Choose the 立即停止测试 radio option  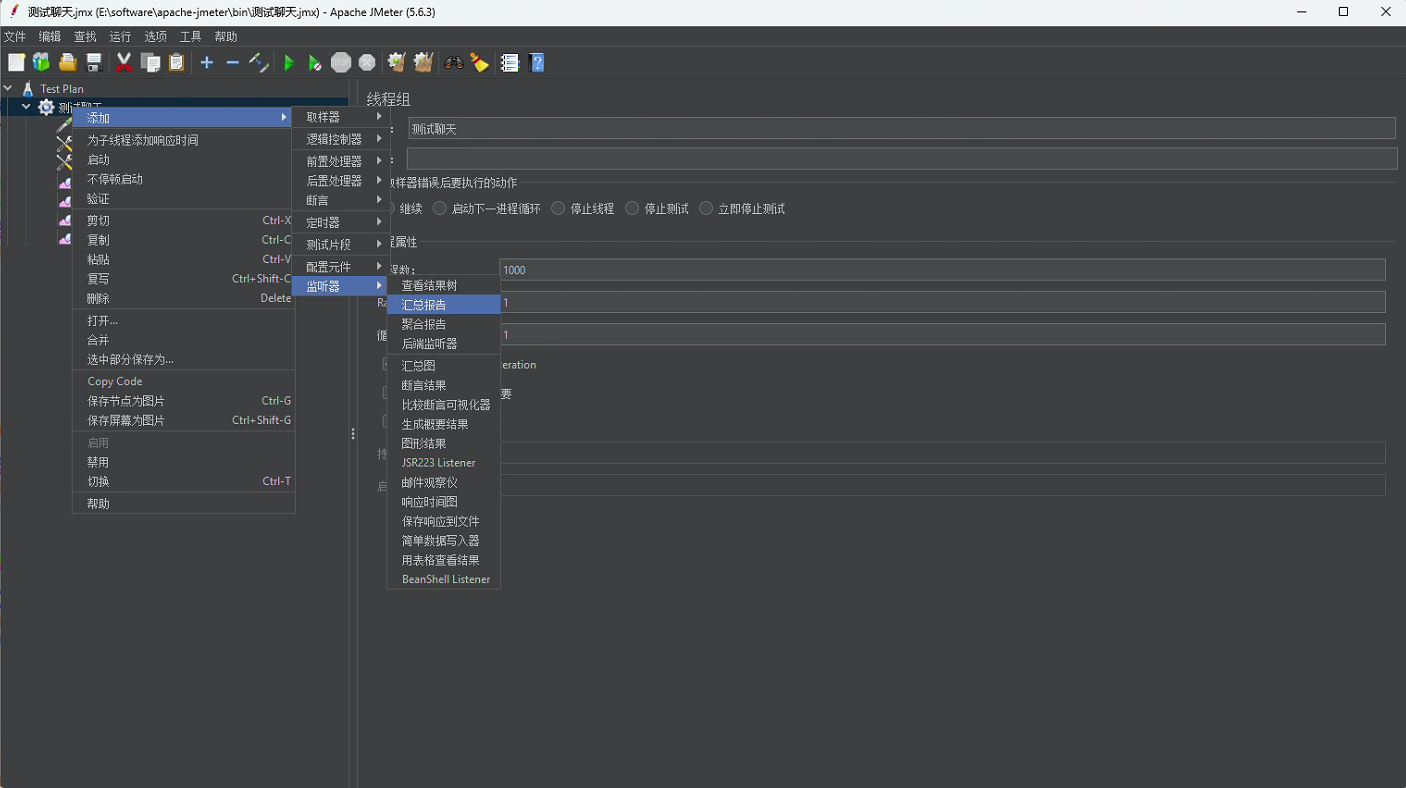click(x=706, y=209)
